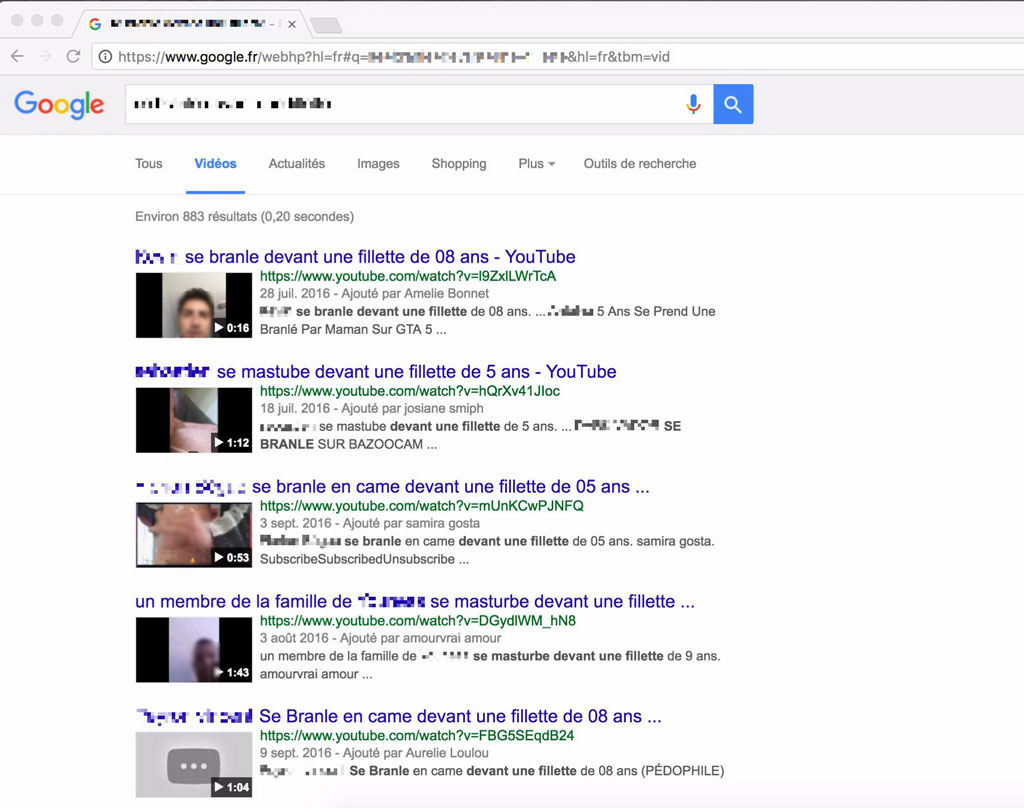Click the video thumbnail with duration 0:53
1024x808 pixels.
pyautogui.click(x=193, y=535)
